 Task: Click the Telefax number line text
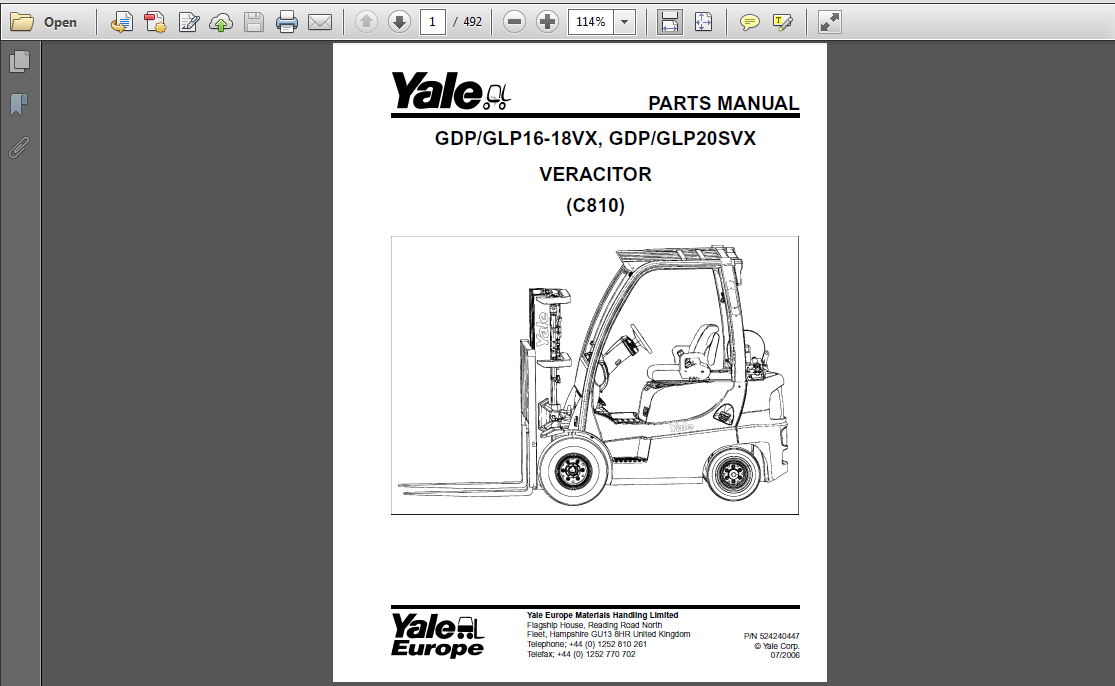[x=581, y=654]
